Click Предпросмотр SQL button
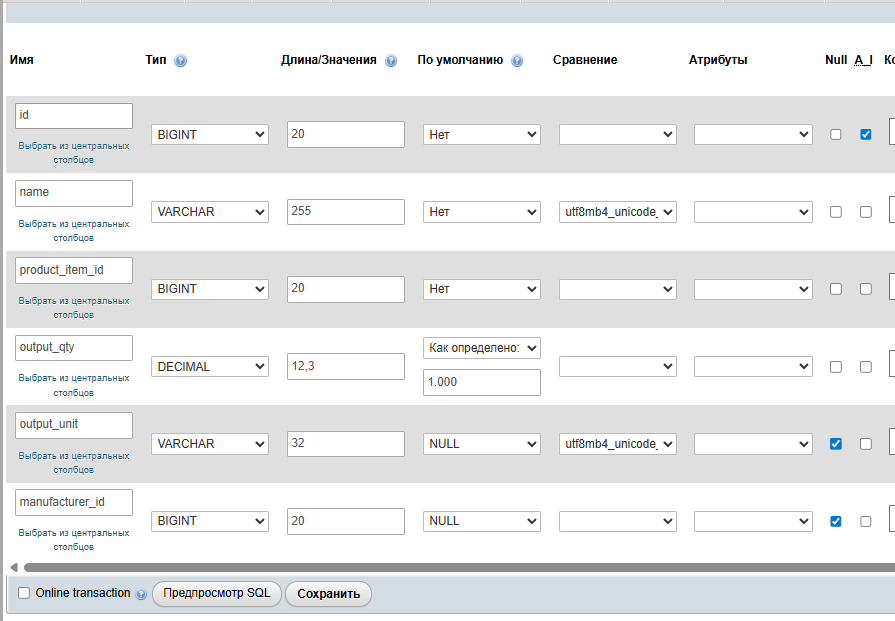 tap(216, 593)
